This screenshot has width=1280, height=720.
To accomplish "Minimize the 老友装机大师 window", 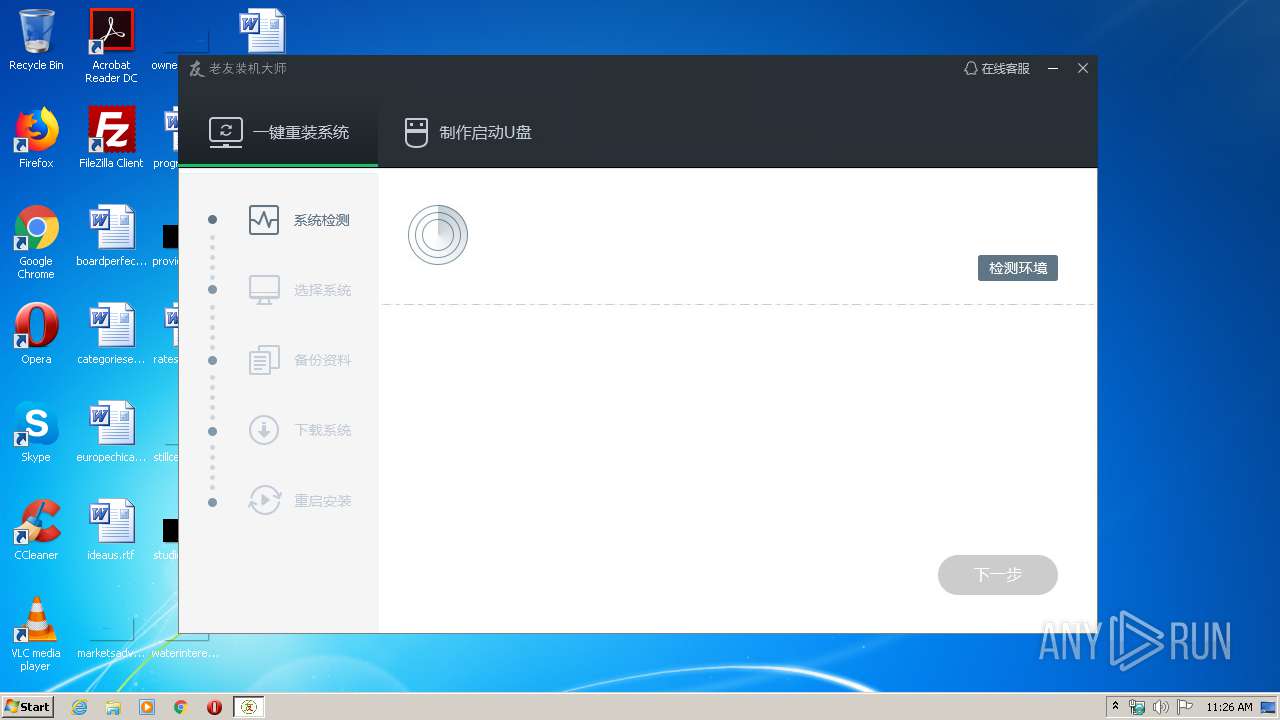I will pos(1053,69).
